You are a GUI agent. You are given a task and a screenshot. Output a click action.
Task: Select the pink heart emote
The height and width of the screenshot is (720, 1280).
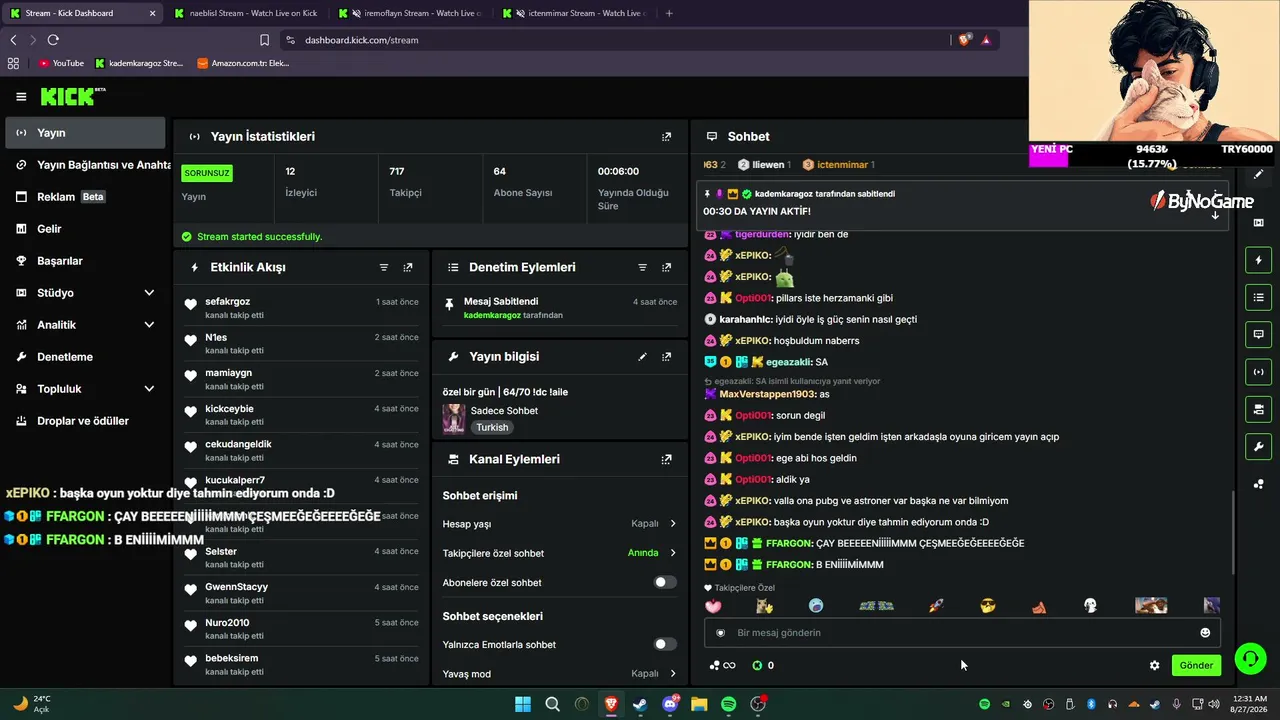tap(713, 606)
